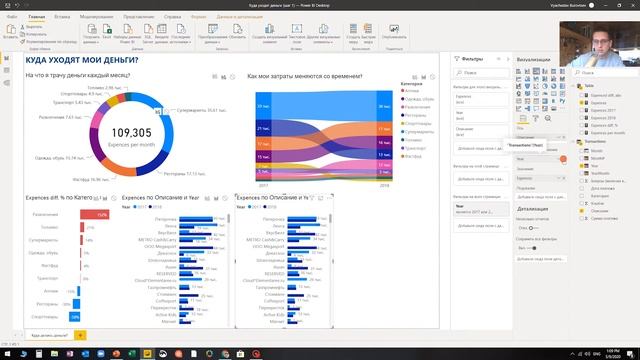The image size is (640, 360).
Task: Click search field in Фильтры pane
Action: (x=481, y=73)
